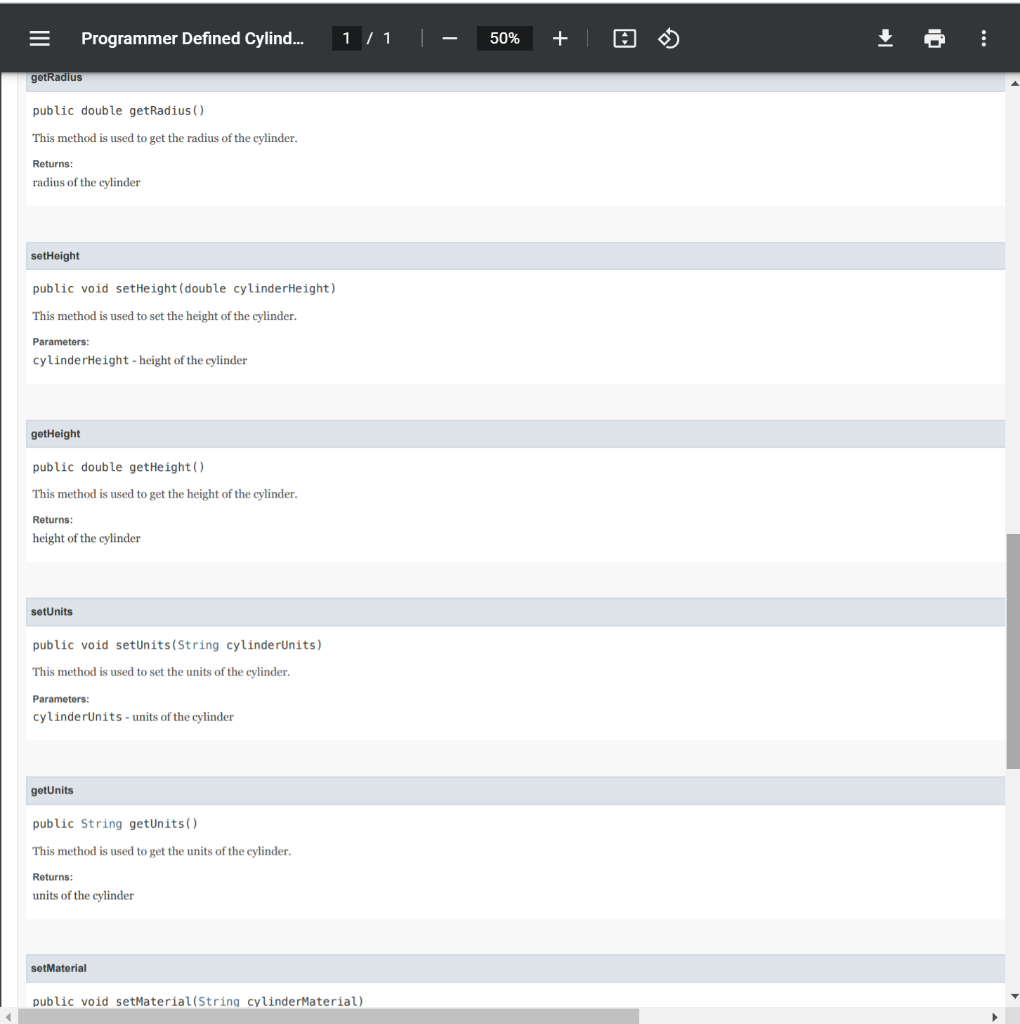Viewport: 1020px width, 1024px height.
Task: Zoom in on the document
Action: point(559,38)
